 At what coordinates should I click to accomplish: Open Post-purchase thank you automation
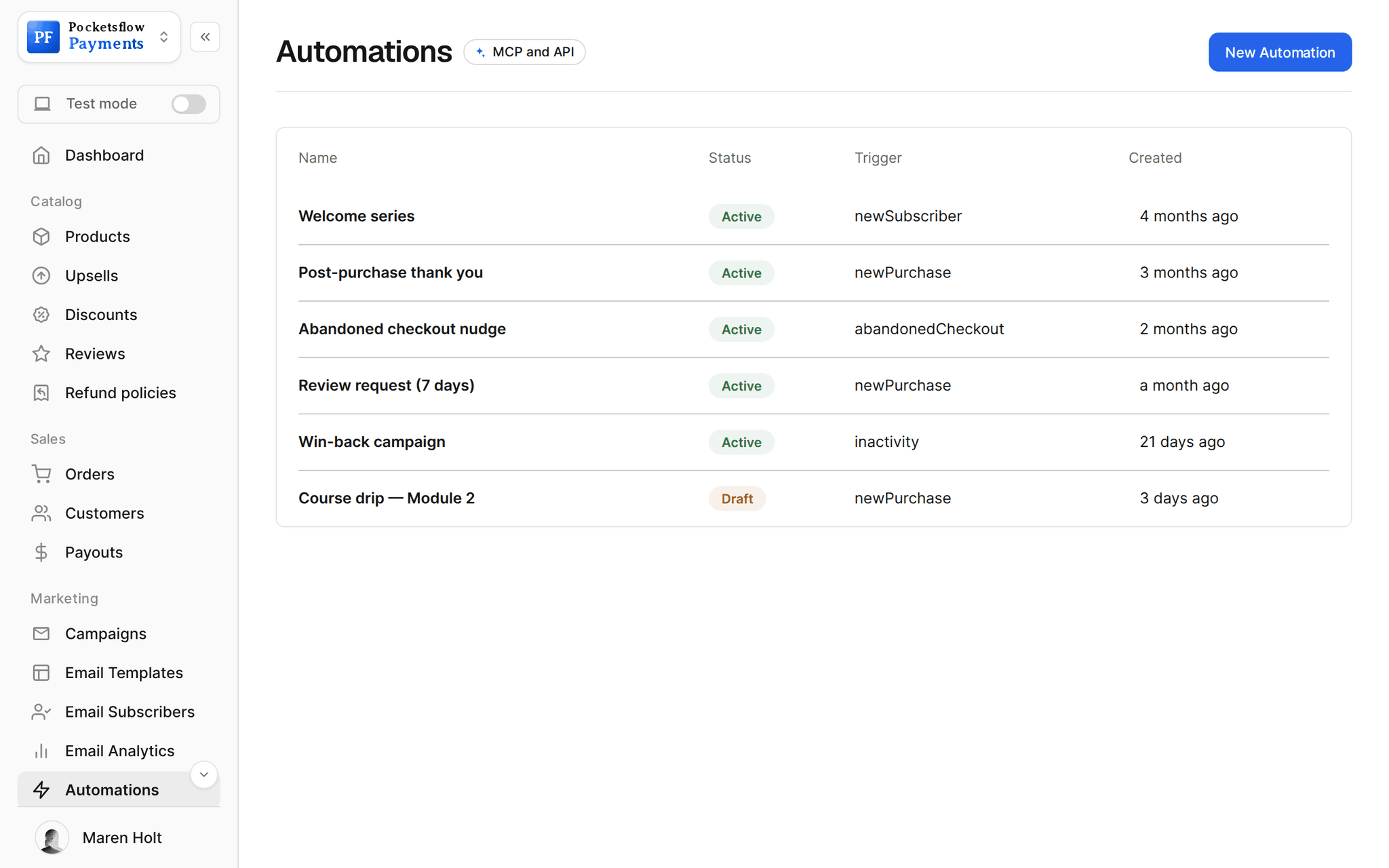coord(391,273)
